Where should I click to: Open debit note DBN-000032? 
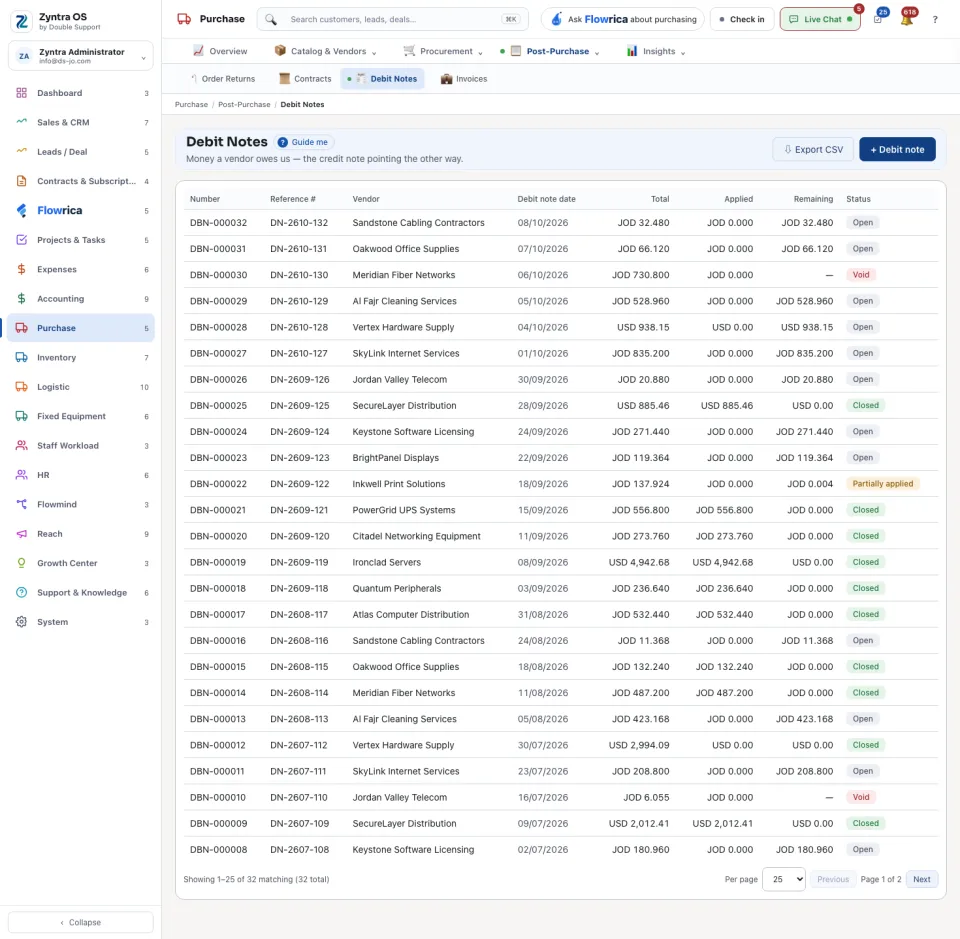pyautogui.click(x=219, y=223)
